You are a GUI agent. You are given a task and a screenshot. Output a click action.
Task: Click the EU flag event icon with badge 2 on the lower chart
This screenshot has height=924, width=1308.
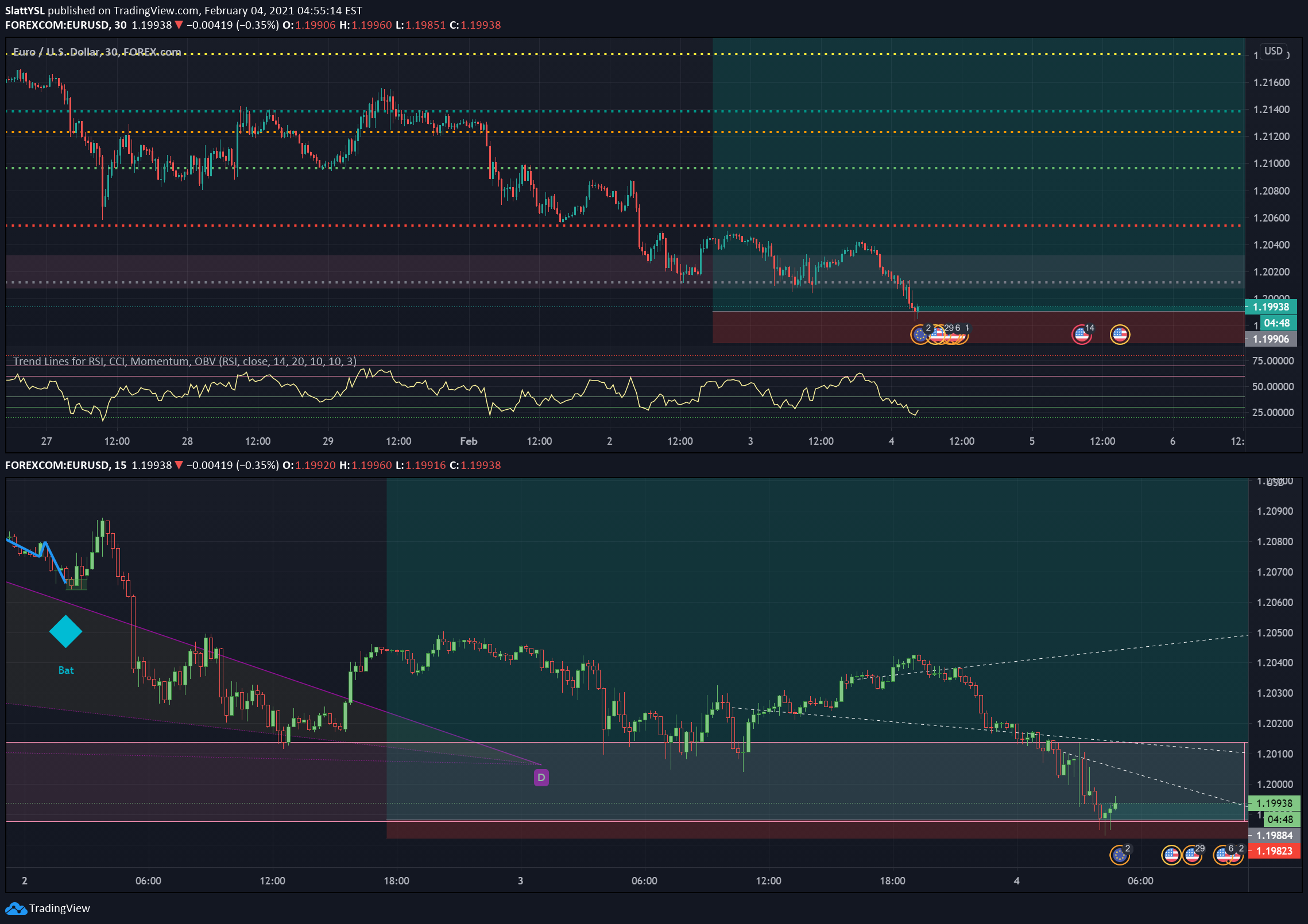tap(1119, 855)
